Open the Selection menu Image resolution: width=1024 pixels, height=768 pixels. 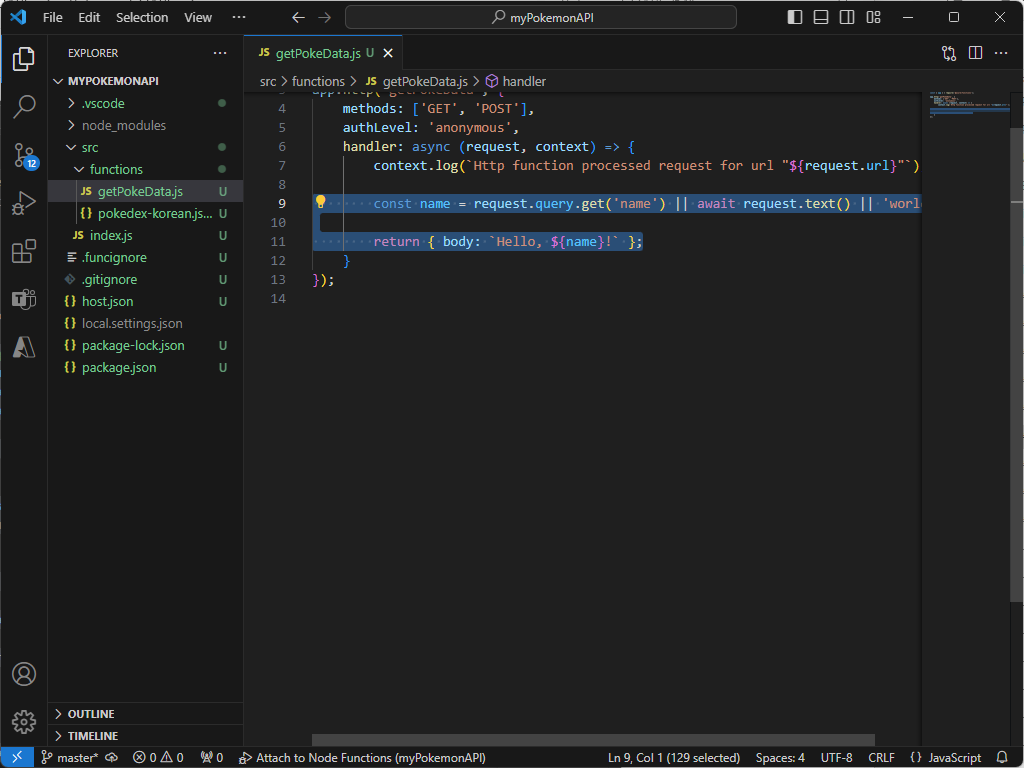coord(142,18)
